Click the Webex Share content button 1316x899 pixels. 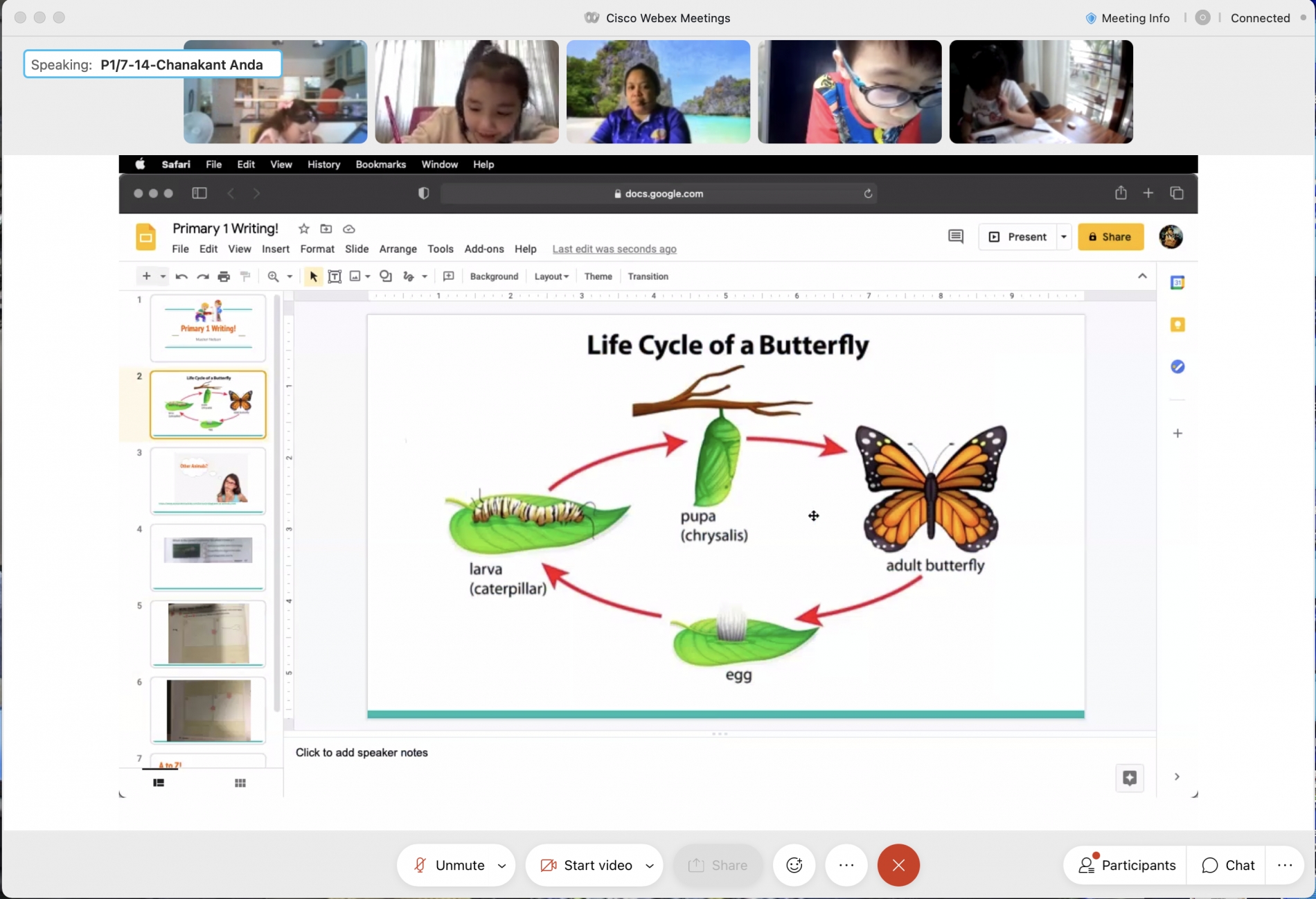coord(718,865)
